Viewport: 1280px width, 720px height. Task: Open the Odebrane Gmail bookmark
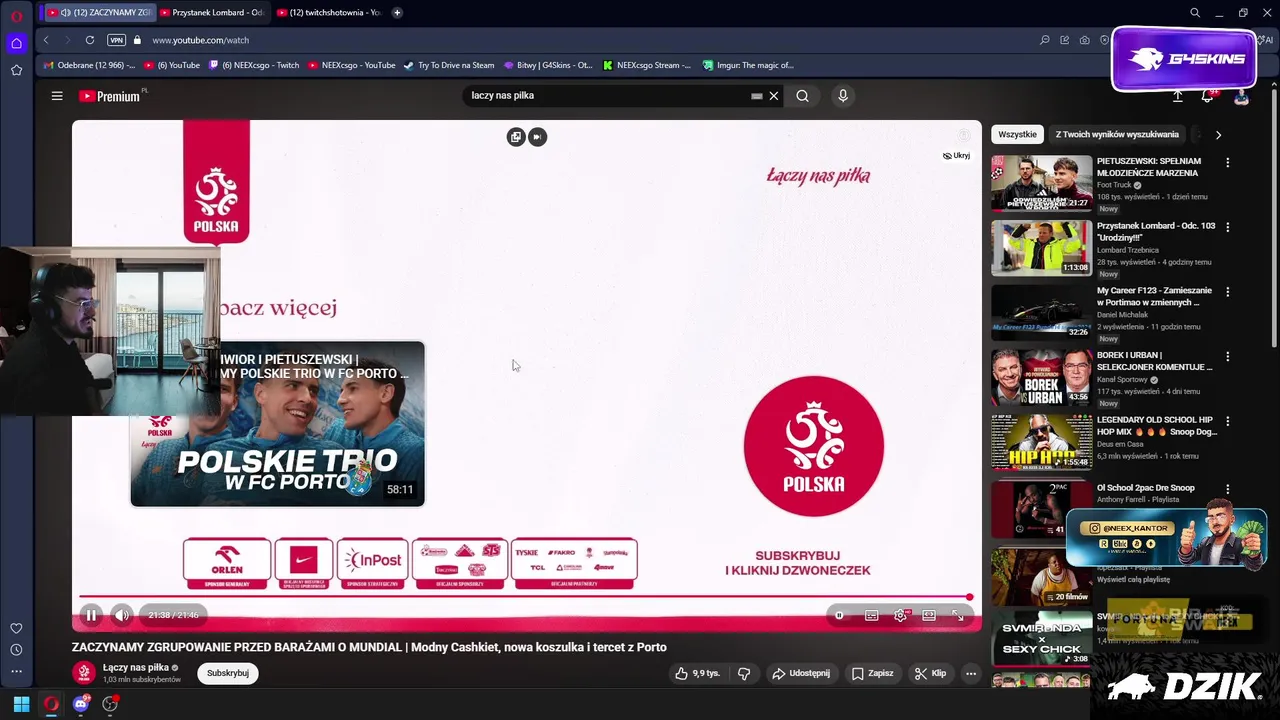pos(90,65)
